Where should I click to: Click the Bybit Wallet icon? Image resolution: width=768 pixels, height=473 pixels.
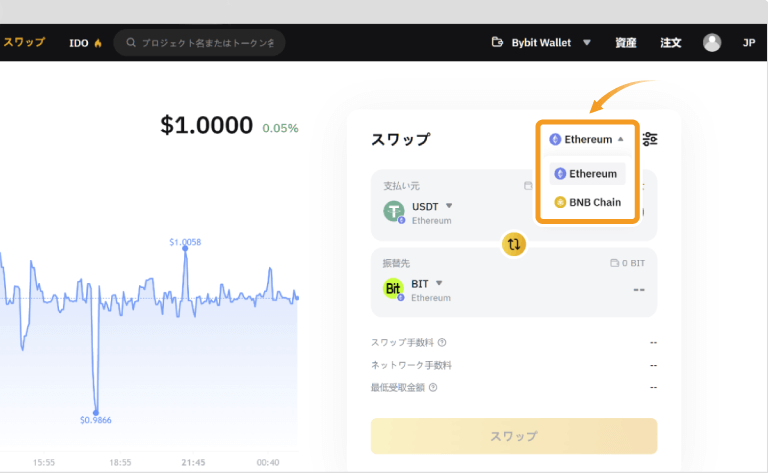(497, 42)
